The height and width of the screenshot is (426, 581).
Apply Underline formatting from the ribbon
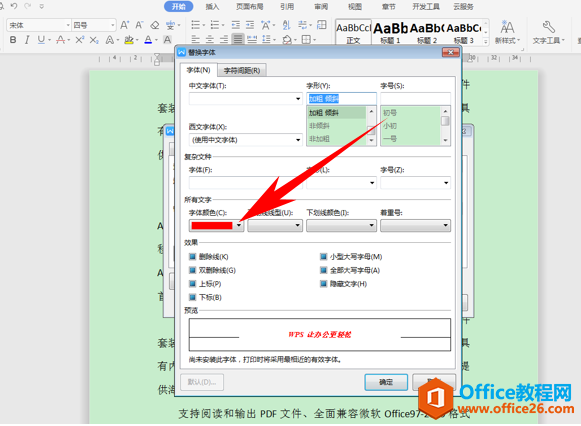click(x=41, y=40)
